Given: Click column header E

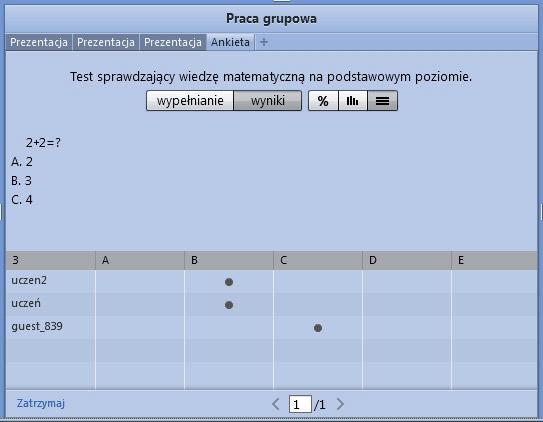Looking at the screenshot, I should [495, 260].
